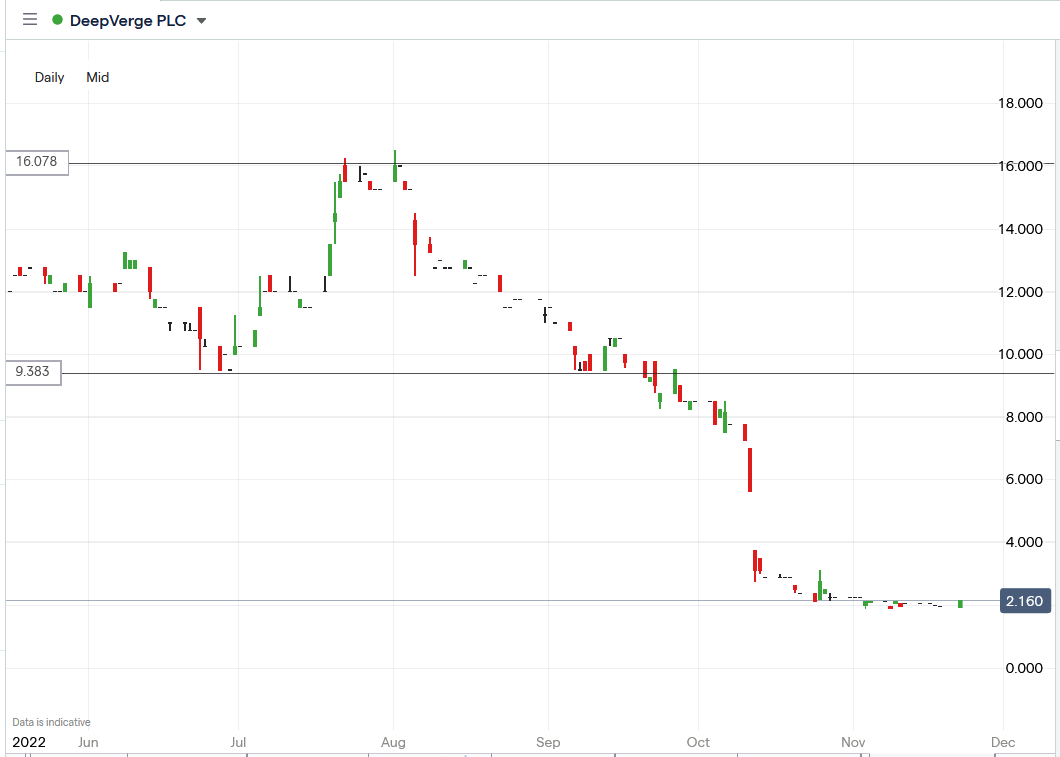Click the Jul label on time axis
The width and height of the screenshot is (1060, 757).
click(237, 742)
